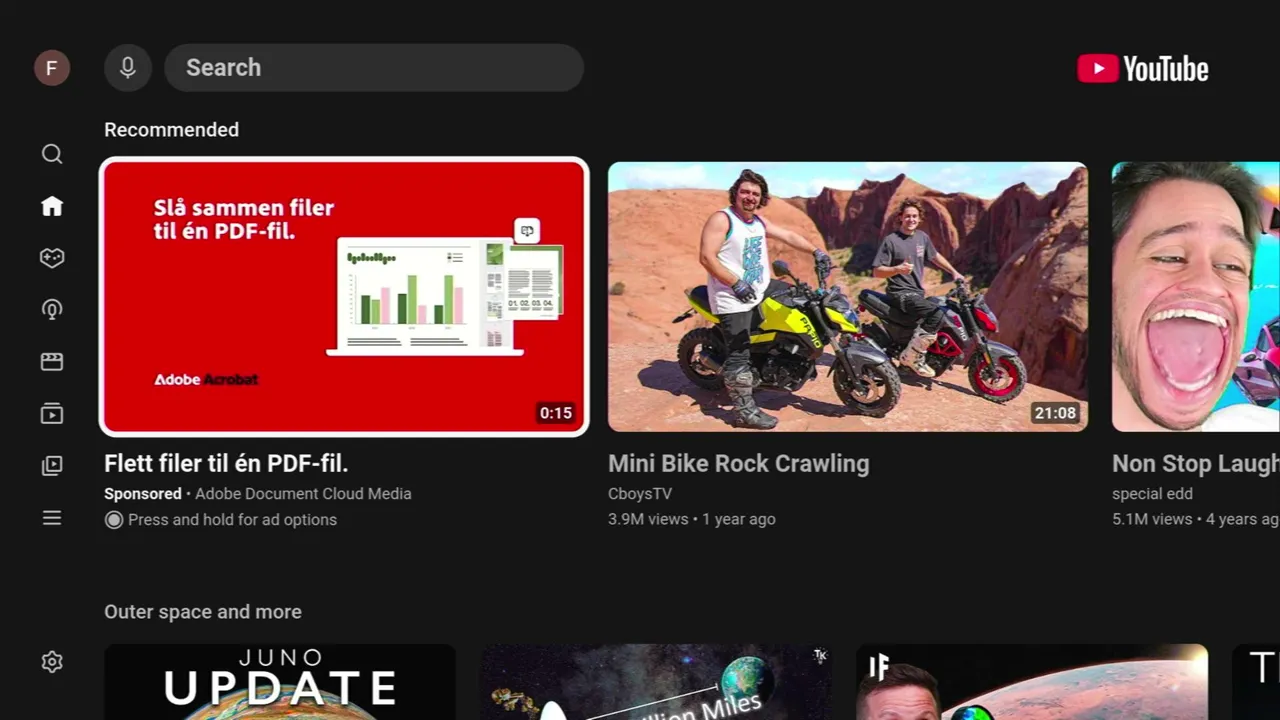This screenshot has height=720, width=1280.
Task: Click the Search input field
Action: coord(374,68)
